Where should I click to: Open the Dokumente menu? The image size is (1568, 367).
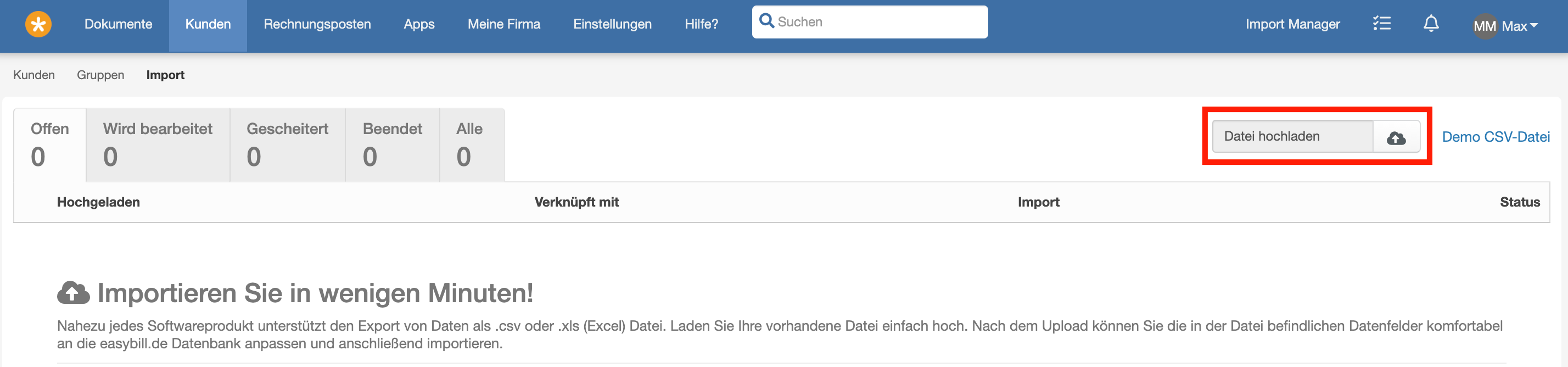click(x=118, y=24)
